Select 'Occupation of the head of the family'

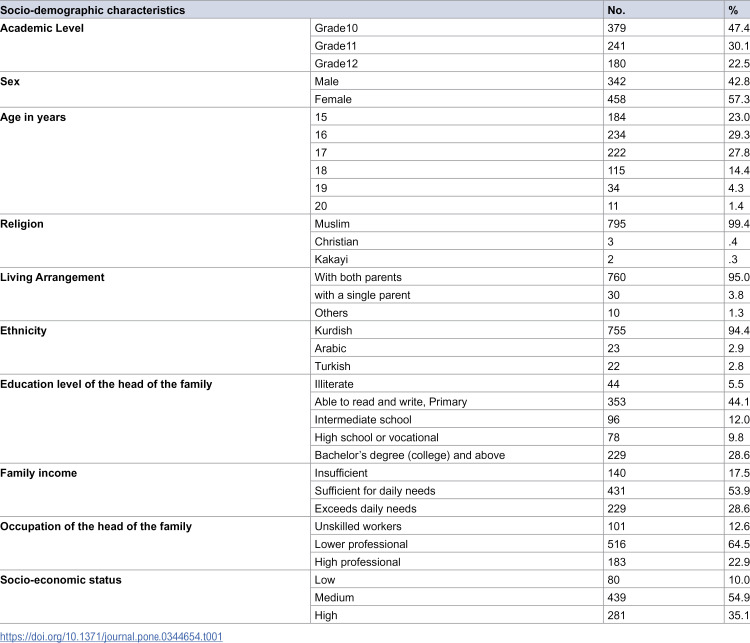(x=96, y=526)
